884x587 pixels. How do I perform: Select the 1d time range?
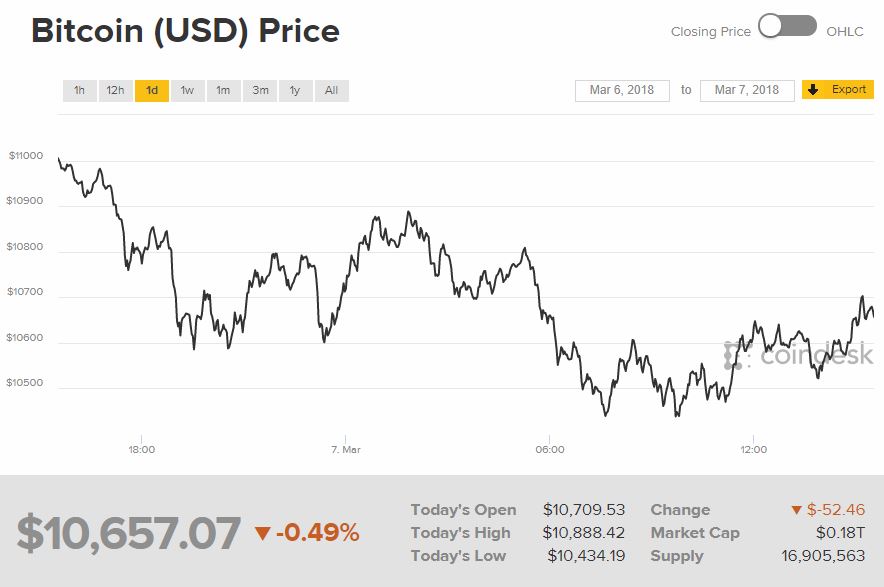(152, 91)
